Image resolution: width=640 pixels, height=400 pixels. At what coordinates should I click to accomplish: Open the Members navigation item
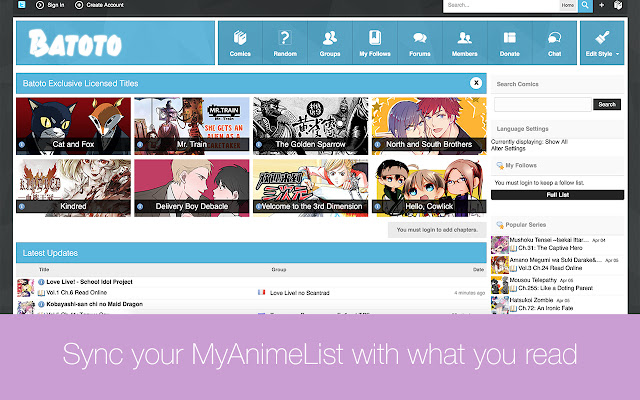(464, 43)
